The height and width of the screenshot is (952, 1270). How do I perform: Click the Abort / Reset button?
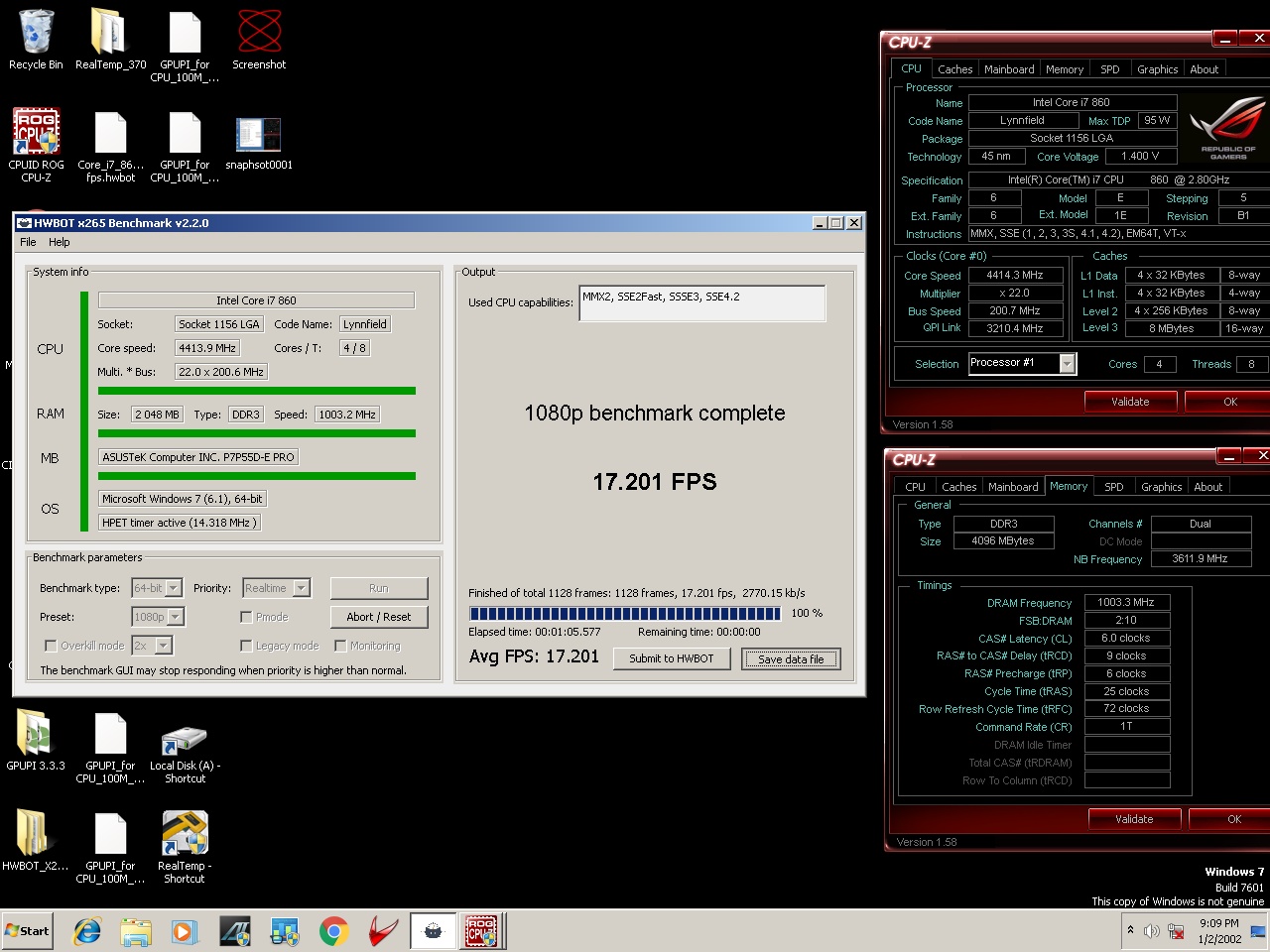coord(379,617)
